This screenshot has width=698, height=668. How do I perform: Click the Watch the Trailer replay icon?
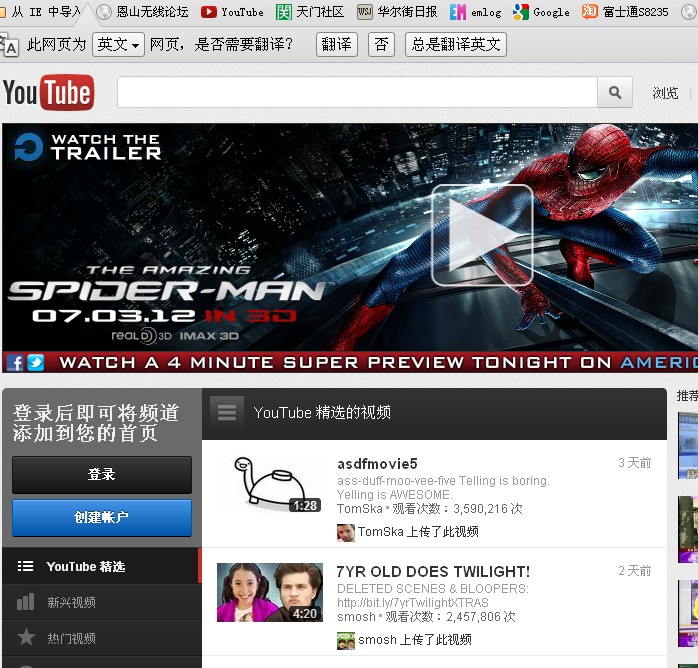tap(28, 146)
